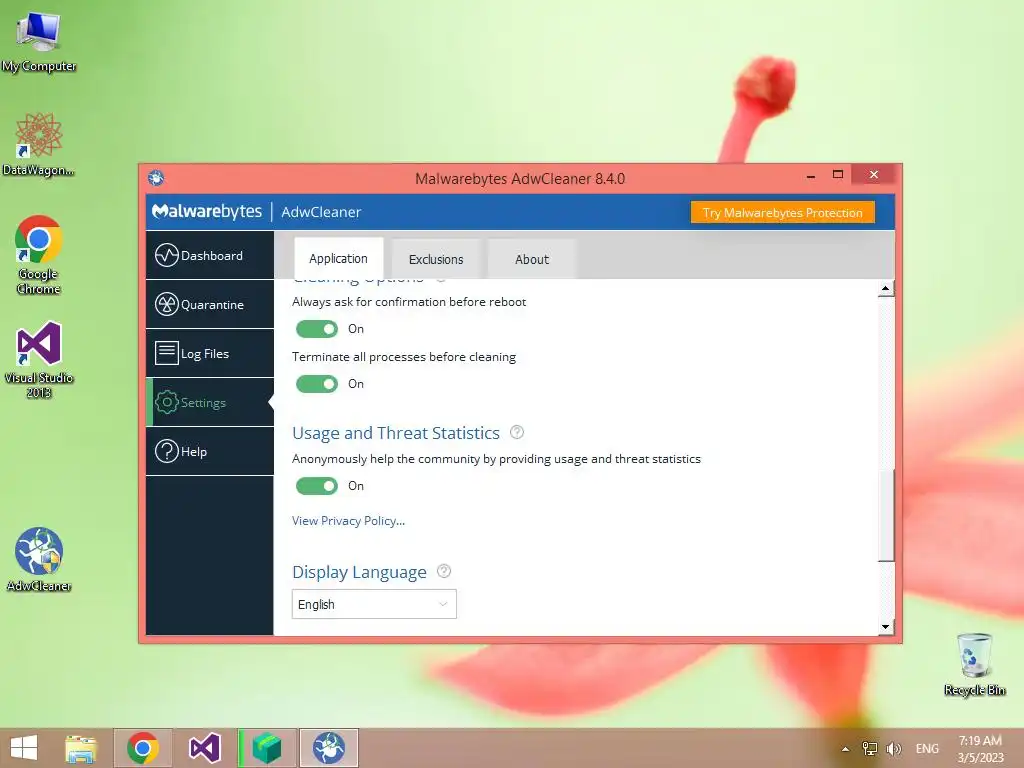Select the DataWagon desktop shortcut
This screenshot has height=768, width=1024.
pos(39,144)
